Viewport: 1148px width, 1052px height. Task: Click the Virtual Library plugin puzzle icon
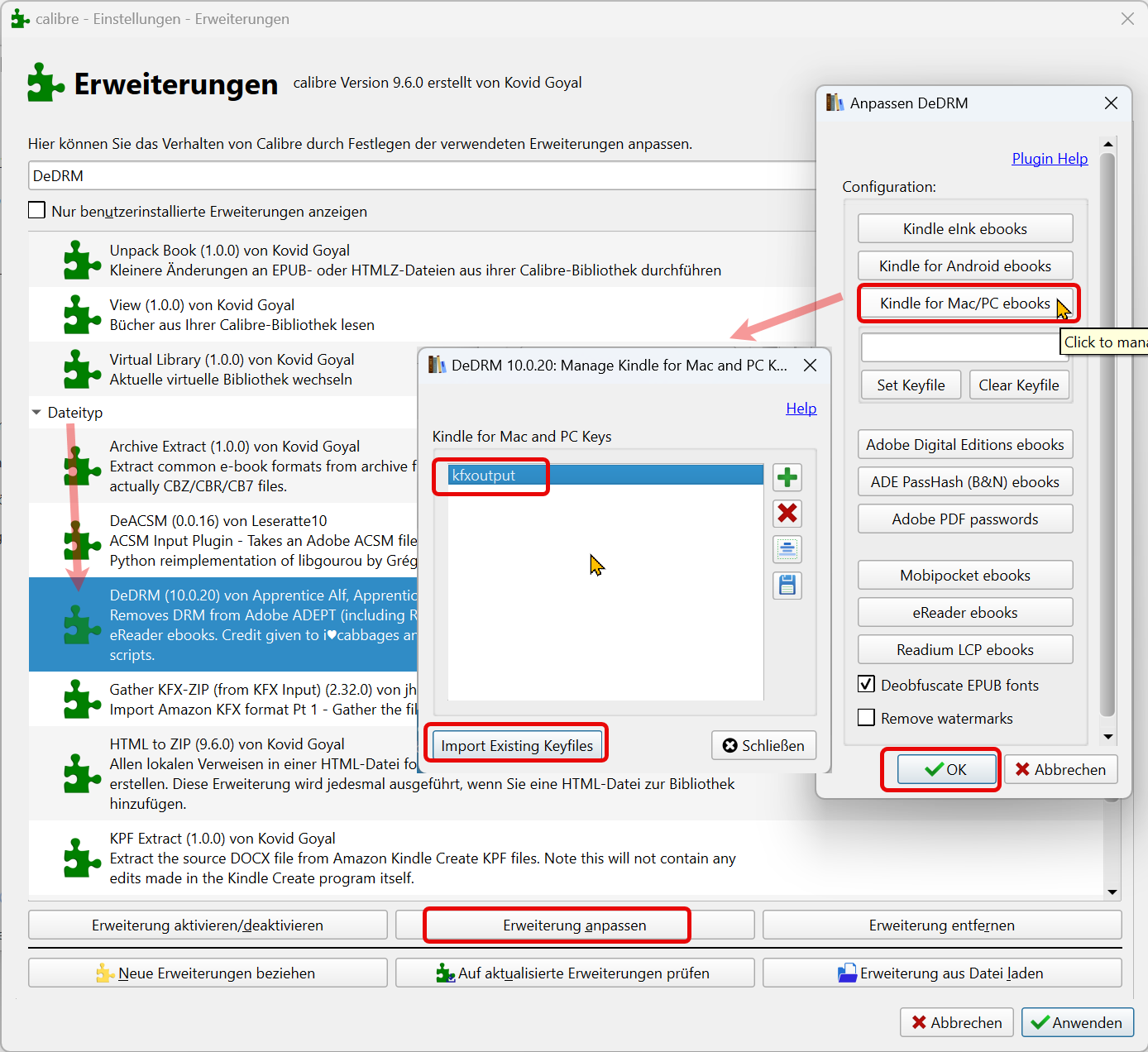tap(82, 370)
